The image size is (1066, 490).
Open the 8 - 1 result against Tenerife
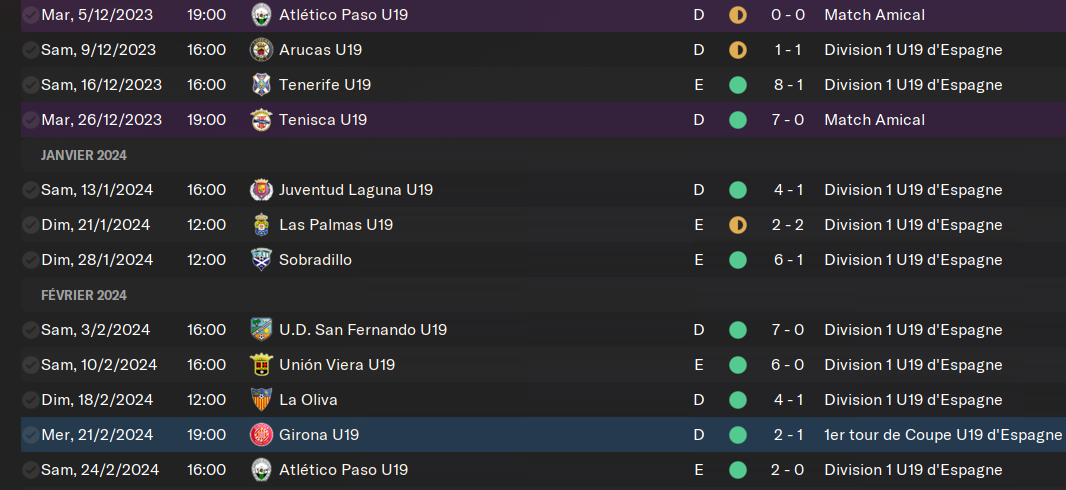[788, 85]
